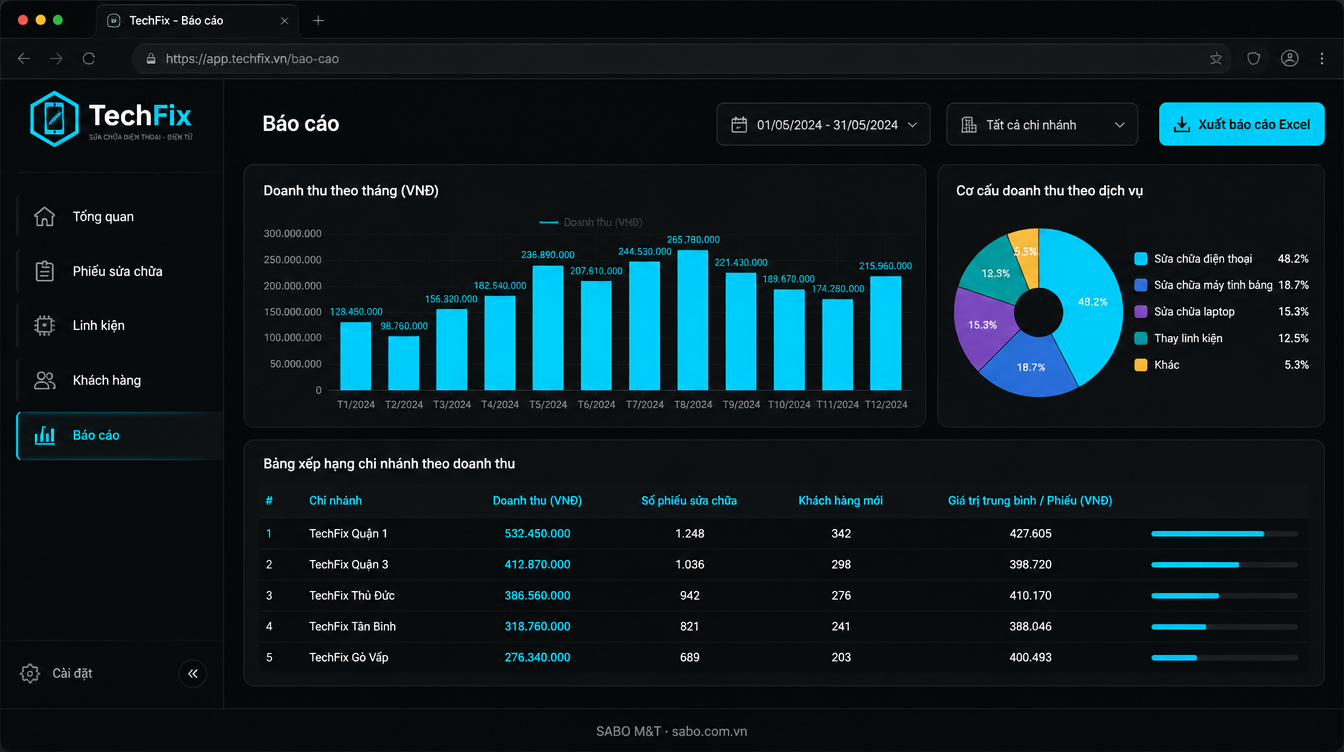Open the Khách hàng people icon
Viewport: 1344px width, 752px height.
pyautogui.click(x=44, y=380)
